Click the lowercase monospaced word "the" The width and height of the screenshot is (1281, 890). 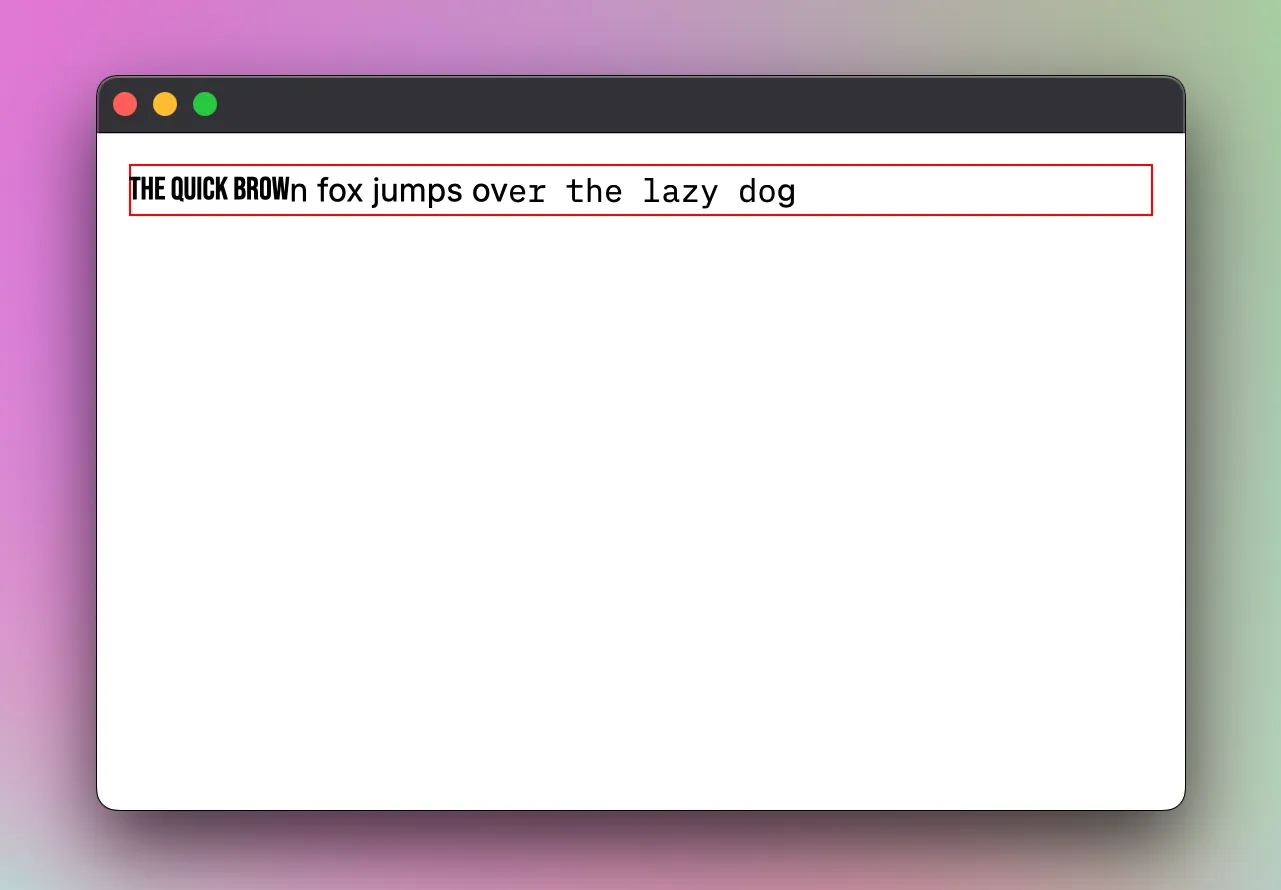click(594, 190)
